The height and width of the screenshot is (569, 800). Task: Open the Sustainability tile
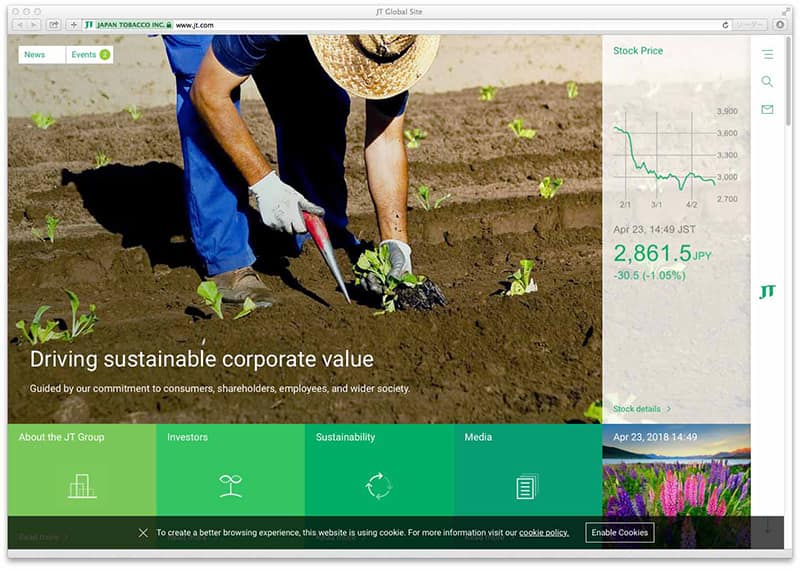(x=379, y=469)
